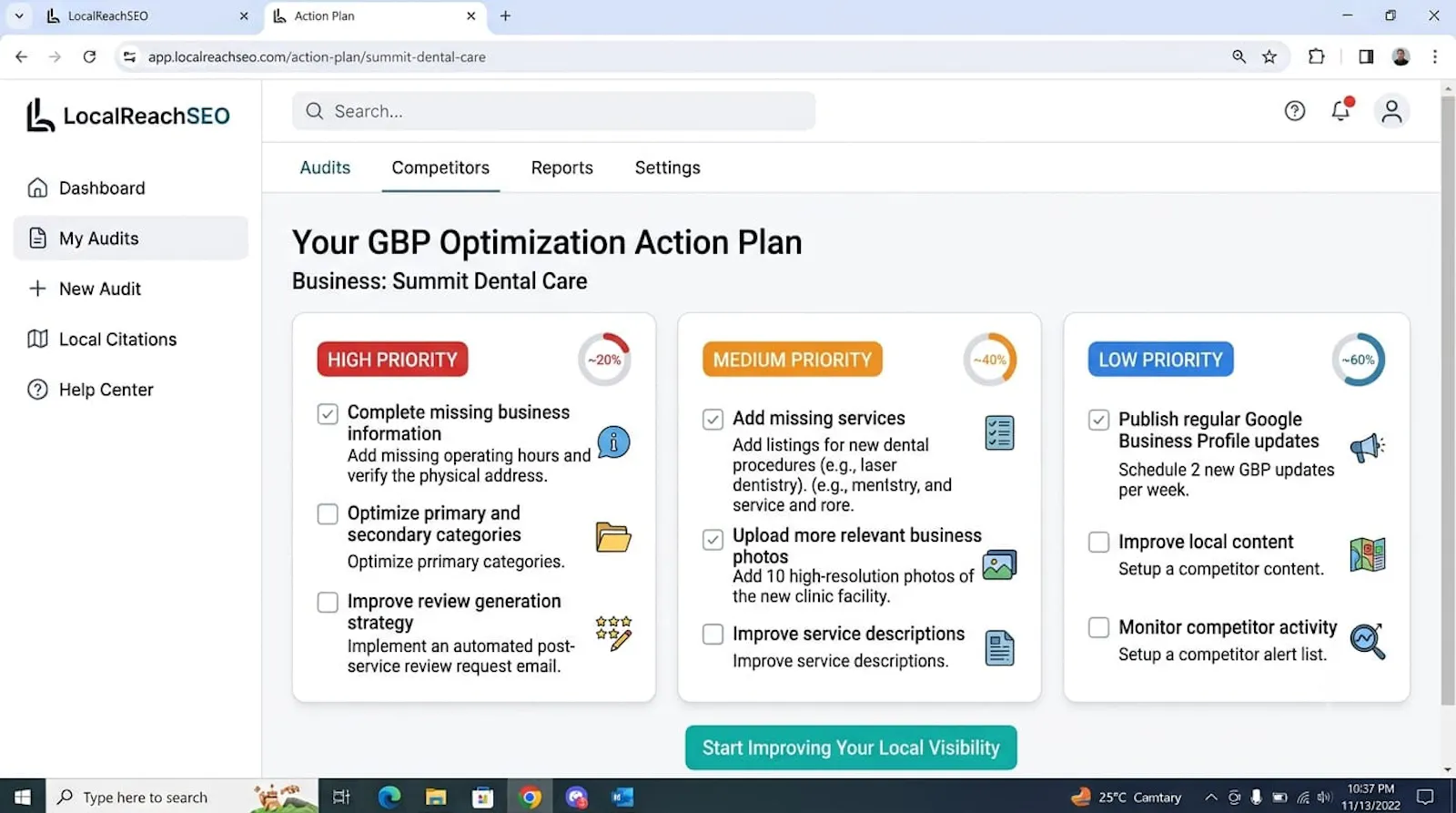The height and width of the screenshot is (813, 1456).
Task: Click the ~20% progress ring
Action: [x=604, y=360]
